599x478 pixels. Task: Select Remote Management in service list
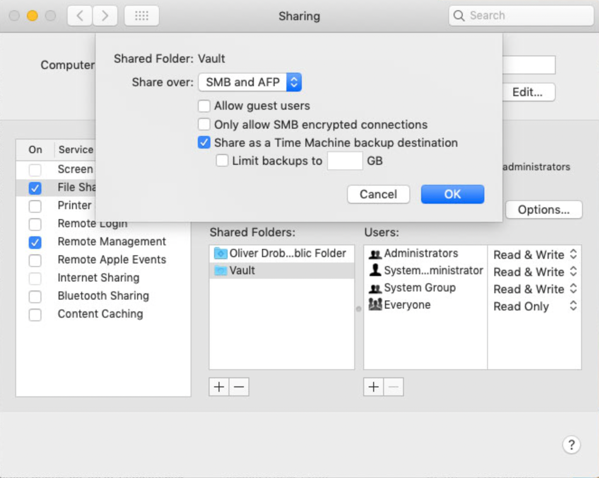click(x=112, y=241)
